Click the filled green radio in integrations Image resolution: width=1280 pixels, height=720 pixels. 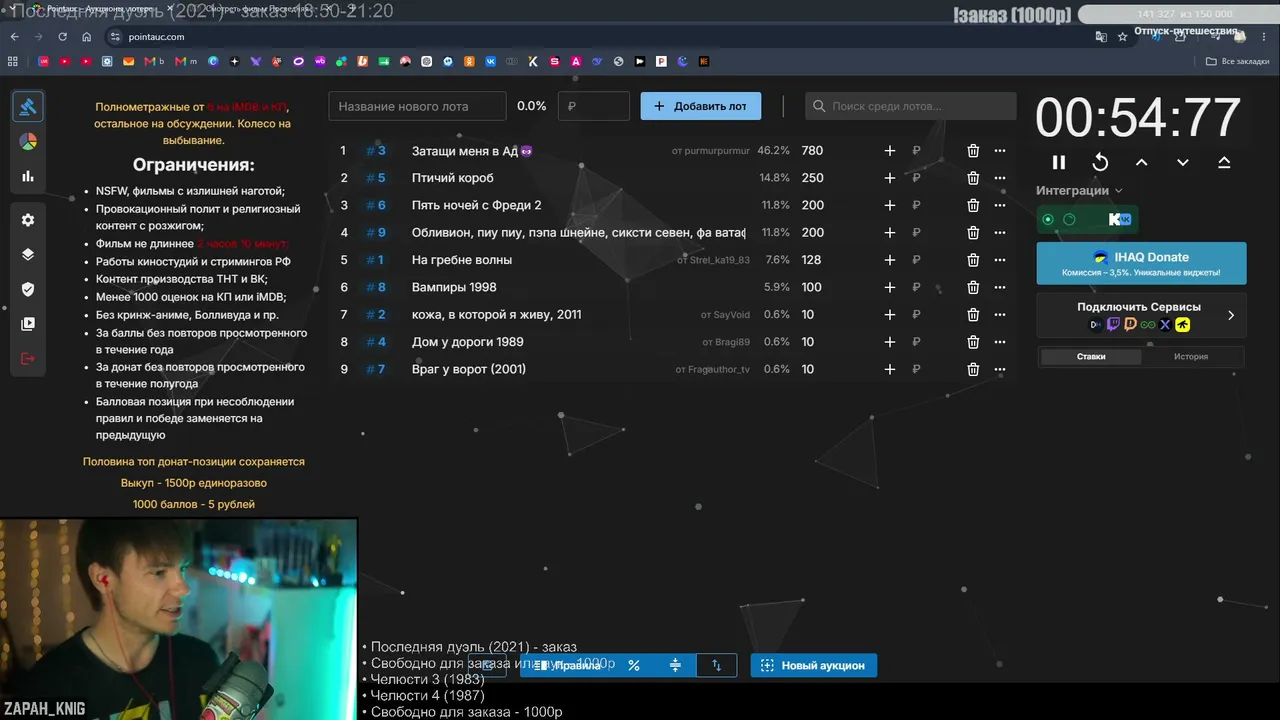click(x=1048, y=219)
